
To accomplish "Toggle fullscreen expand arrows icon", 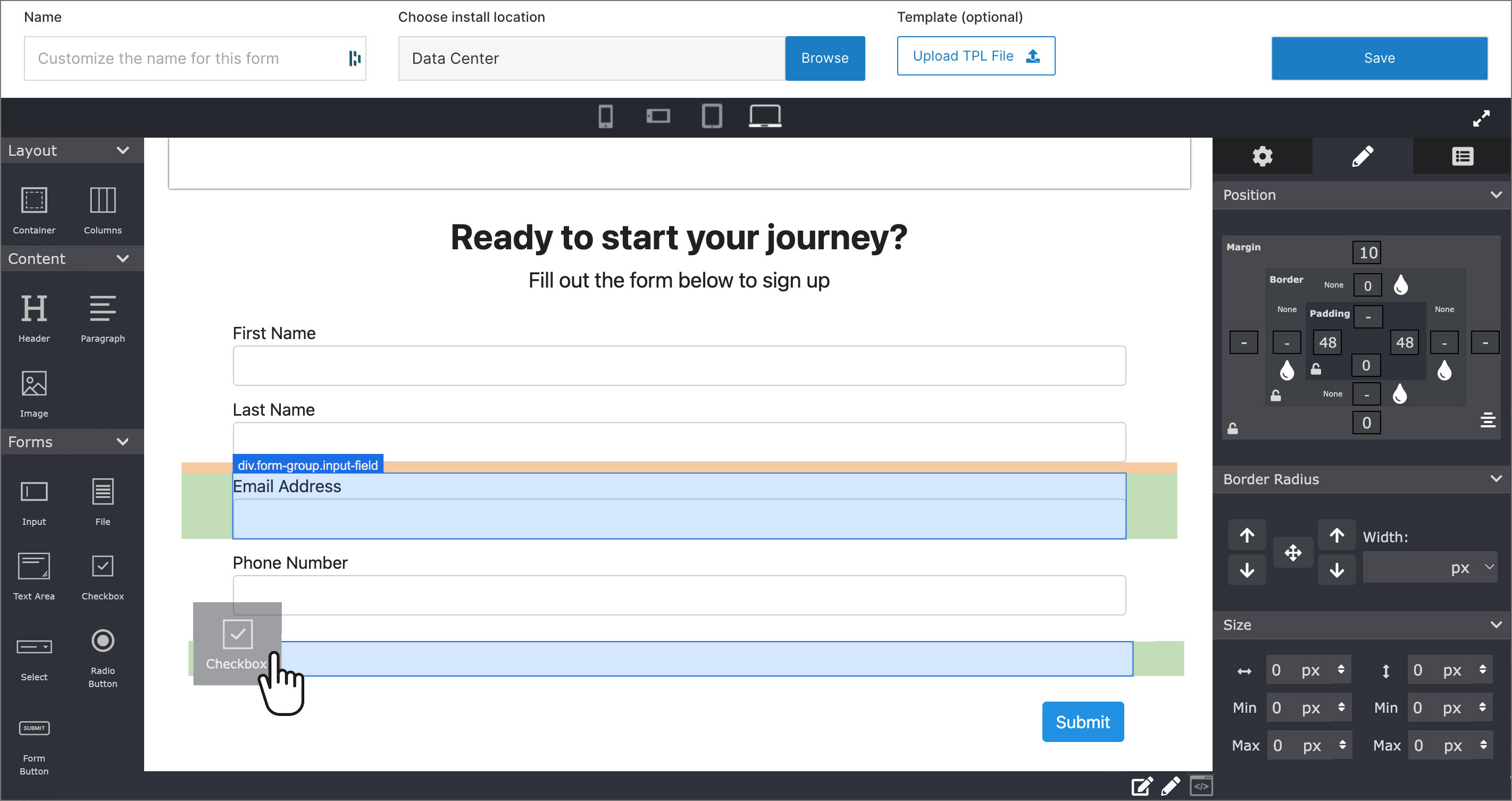I will [1482, 118].
